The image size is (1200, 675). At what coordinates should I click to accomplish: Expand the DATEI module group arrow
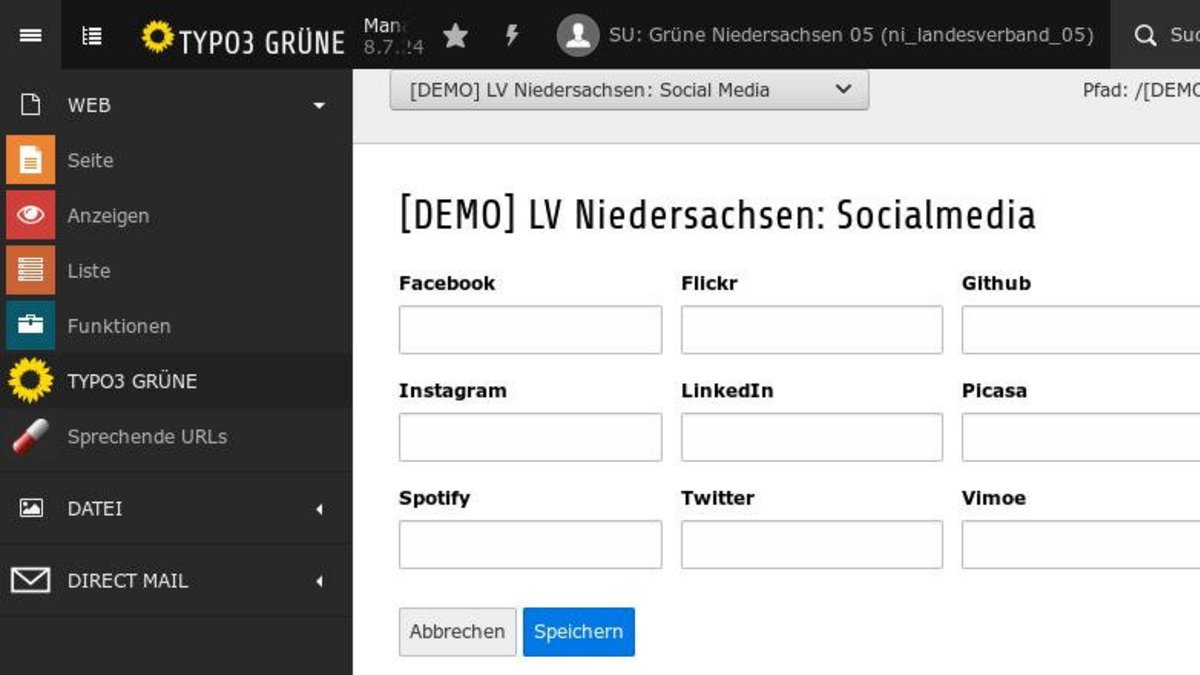[319, 509]
